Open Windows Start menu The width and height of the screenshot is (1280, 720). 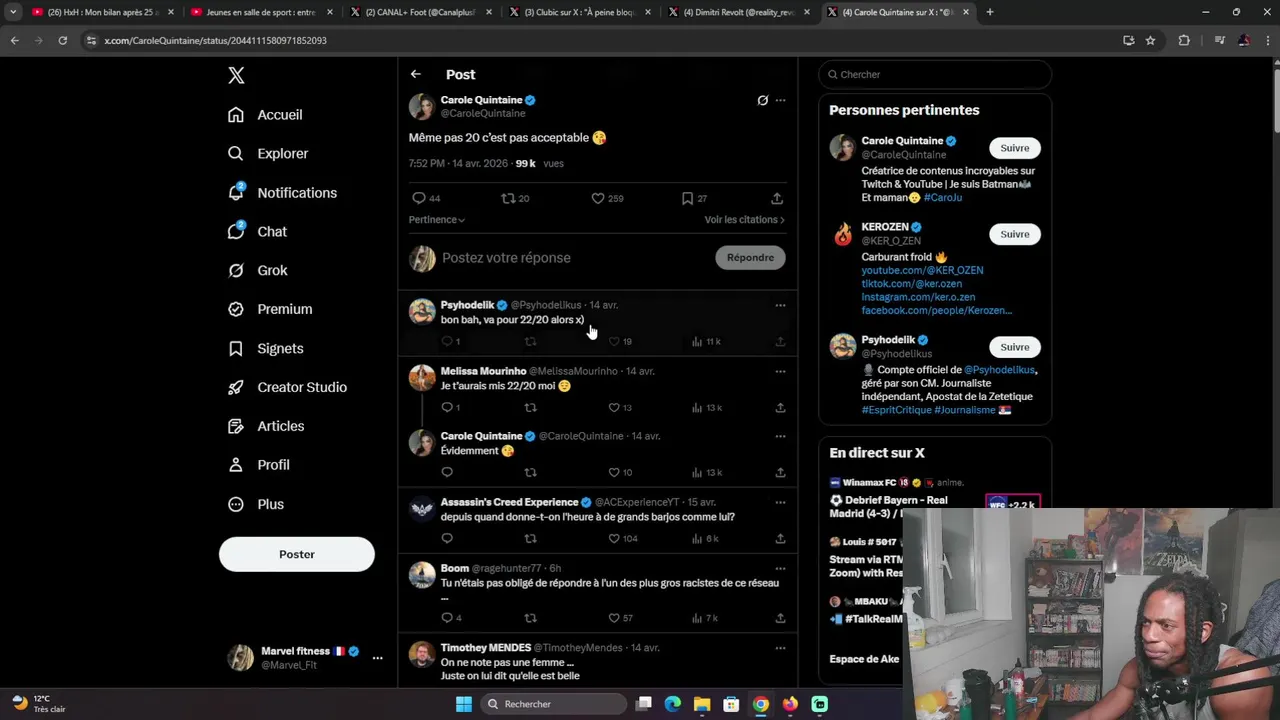tap(464, 704)
